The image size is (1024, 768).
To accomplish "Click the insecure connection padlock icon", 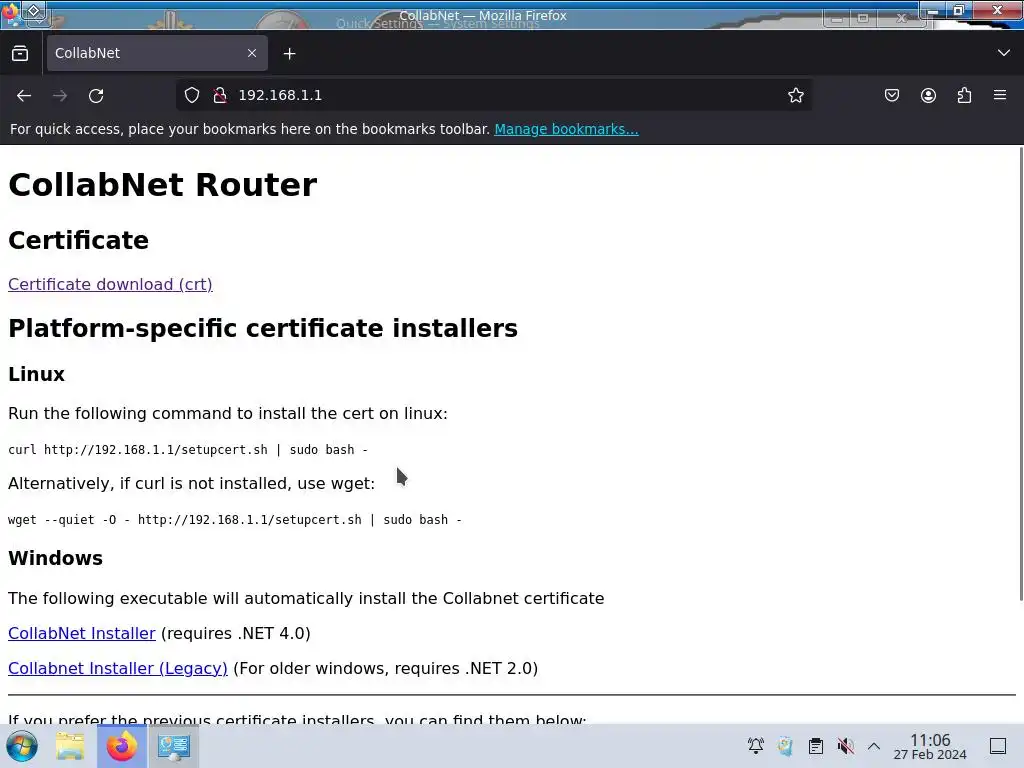I will tap(220, 95).
